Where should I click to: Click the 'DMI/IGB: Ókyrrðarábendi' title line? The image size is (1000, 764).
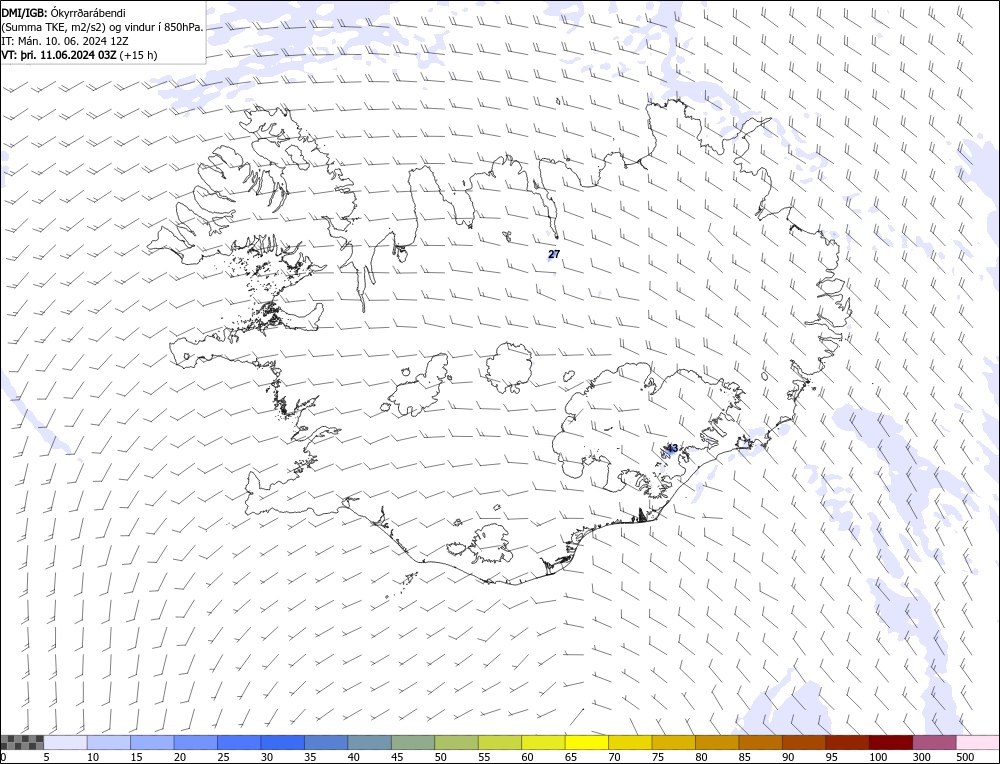tap(64, 12)
